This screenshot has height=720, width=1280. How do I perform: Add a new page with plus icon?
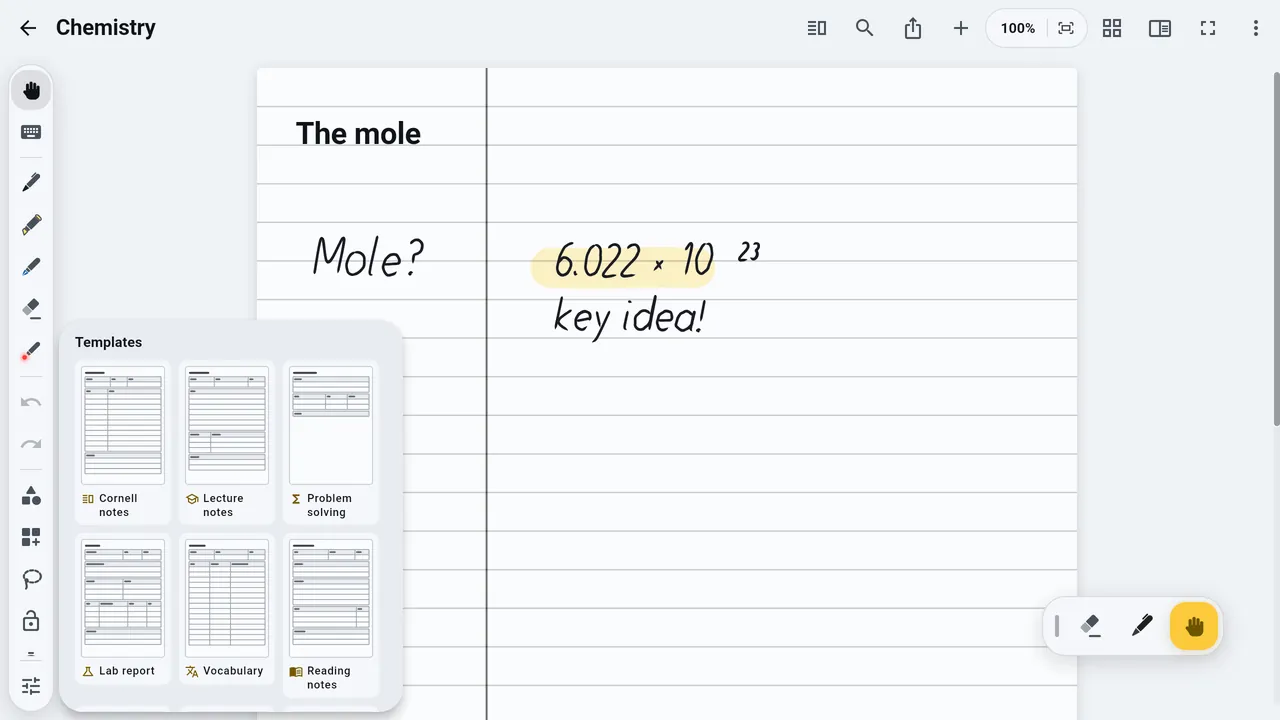961,28
